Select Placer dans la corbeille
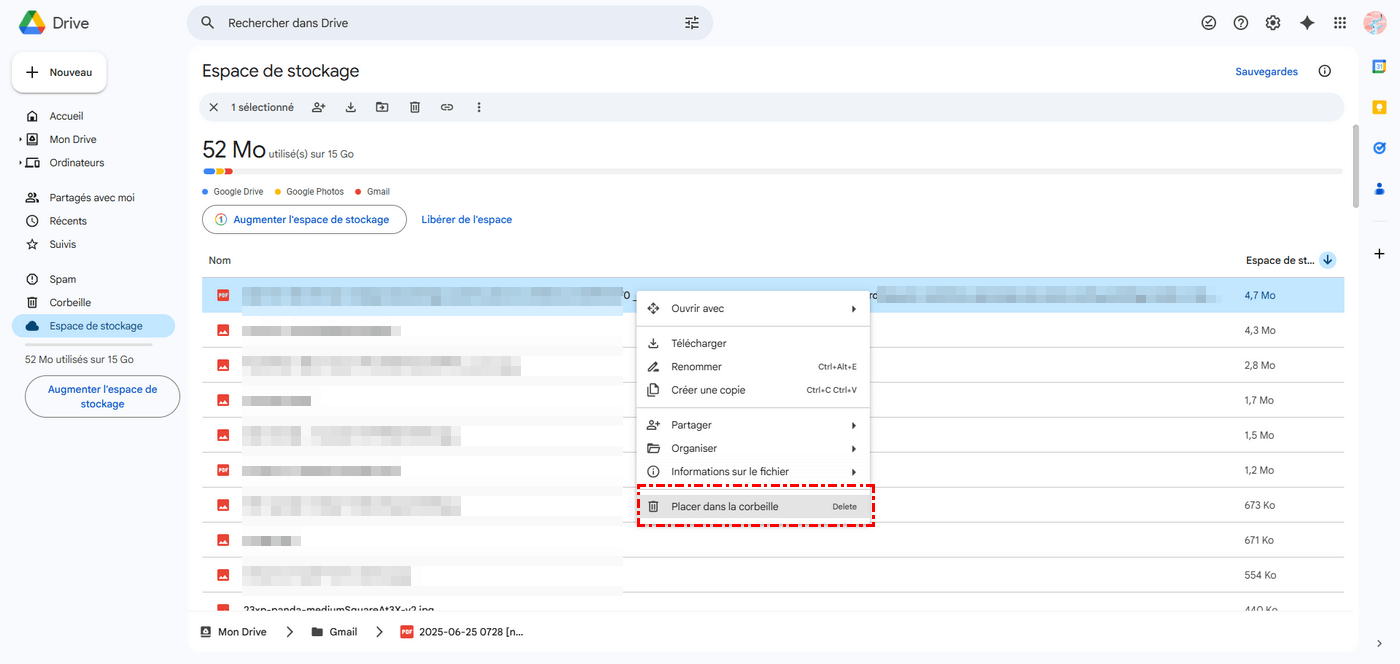1400x664 pixels. [753, 506]
